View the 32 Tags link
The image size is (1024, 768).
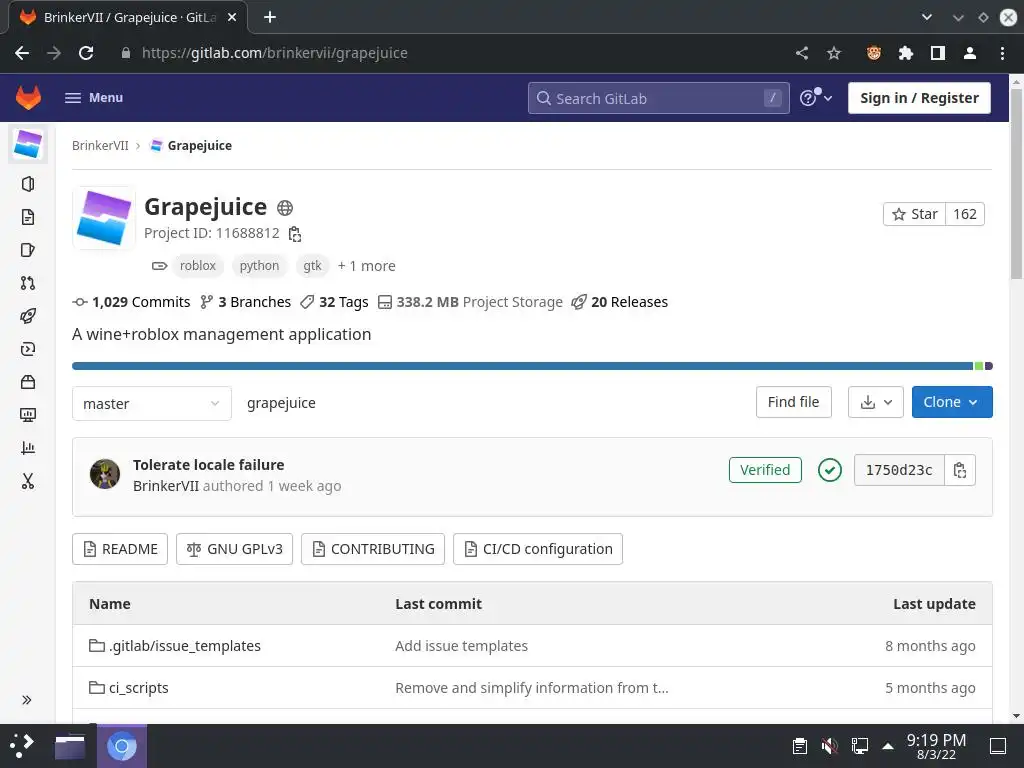[334, 302]
